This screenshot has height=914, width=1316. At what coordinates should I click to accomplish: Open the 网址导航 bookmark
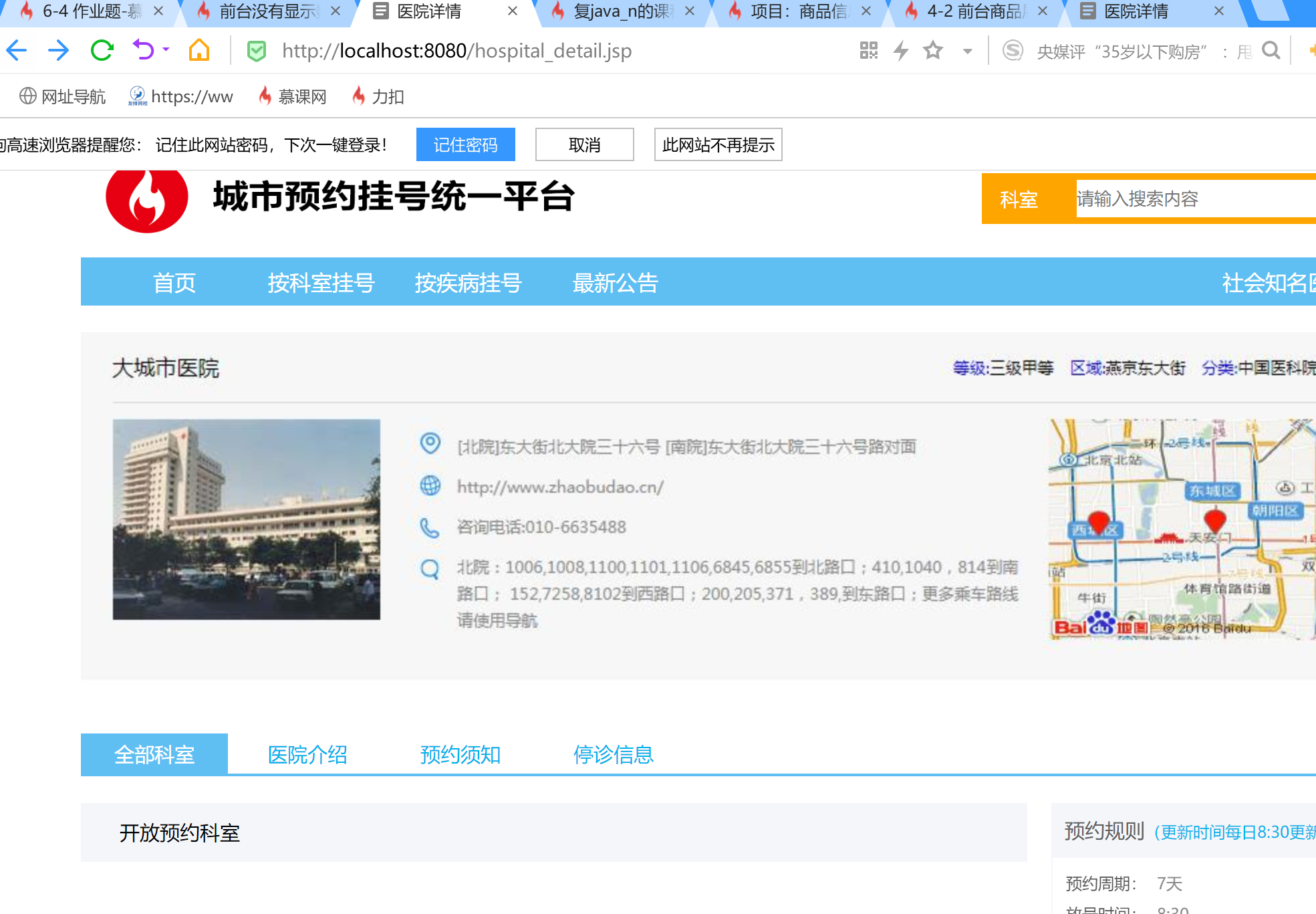(x=62, y=97)
